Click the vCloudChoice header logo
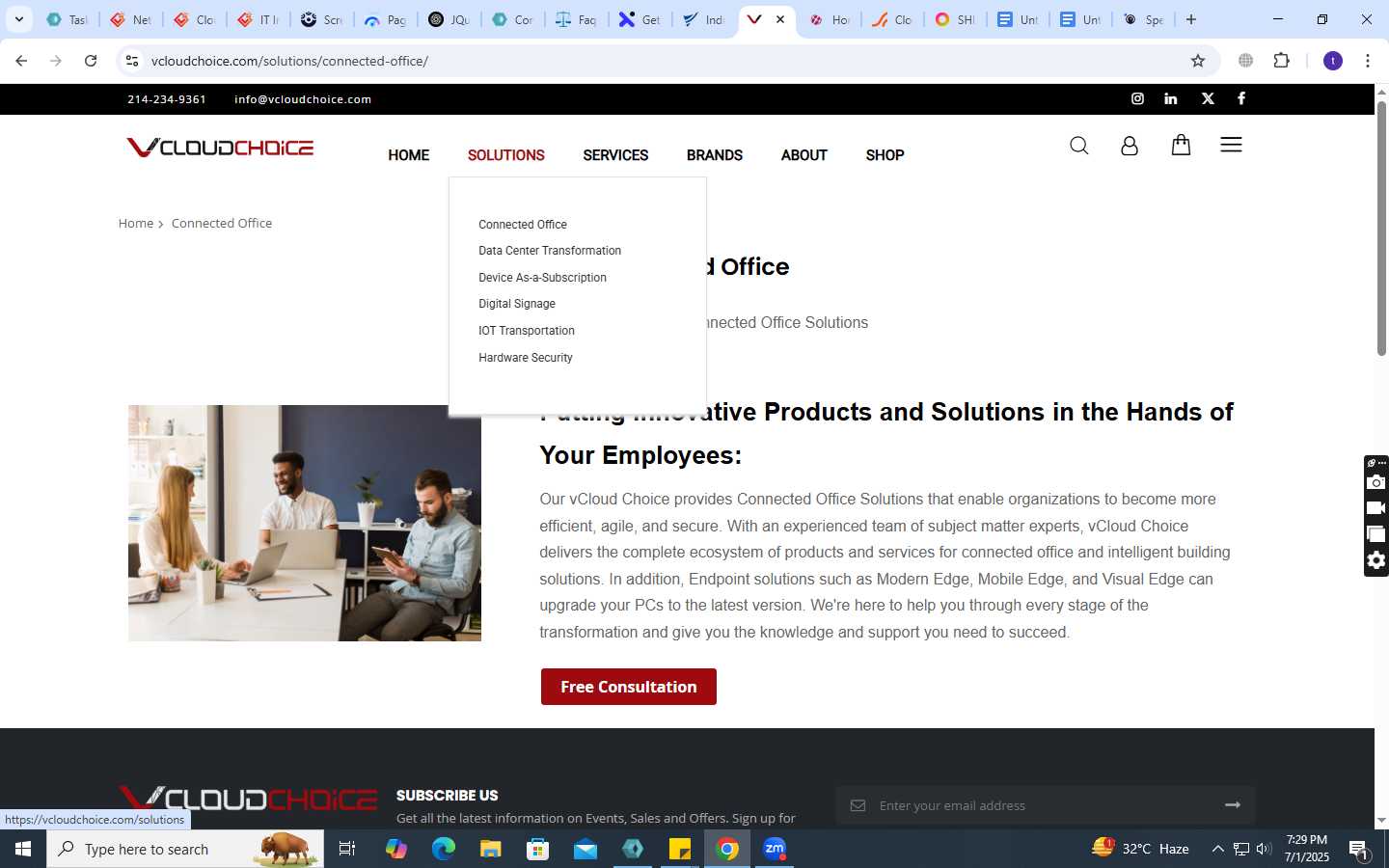The height and width of the screenshot is (868, 1389). point(220,148)
